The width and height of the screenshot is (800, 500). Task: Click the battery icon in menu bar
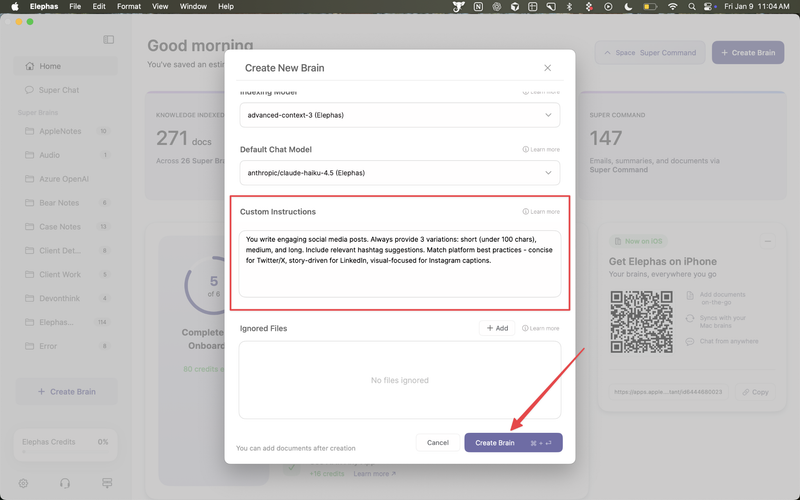point(649,7)
